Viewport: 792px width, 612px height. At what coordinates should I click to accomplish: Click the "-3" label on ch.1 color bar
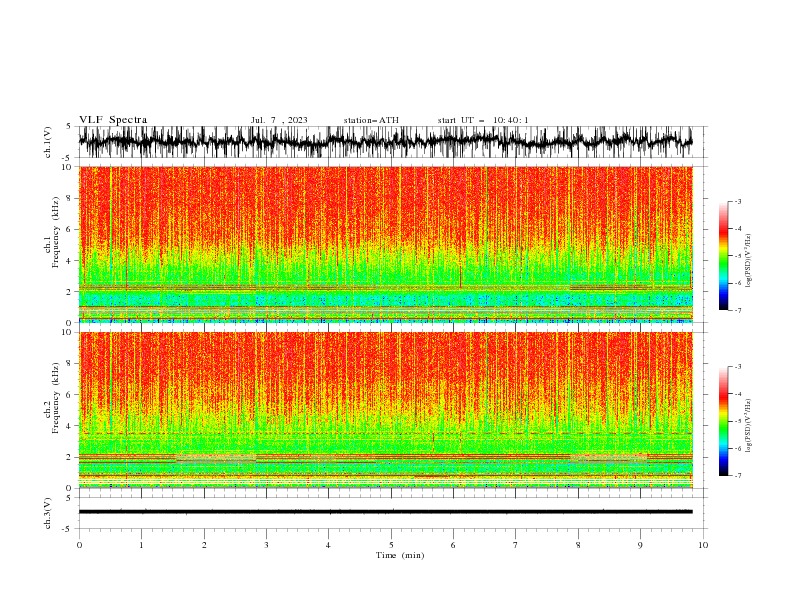tap(737, 201)
